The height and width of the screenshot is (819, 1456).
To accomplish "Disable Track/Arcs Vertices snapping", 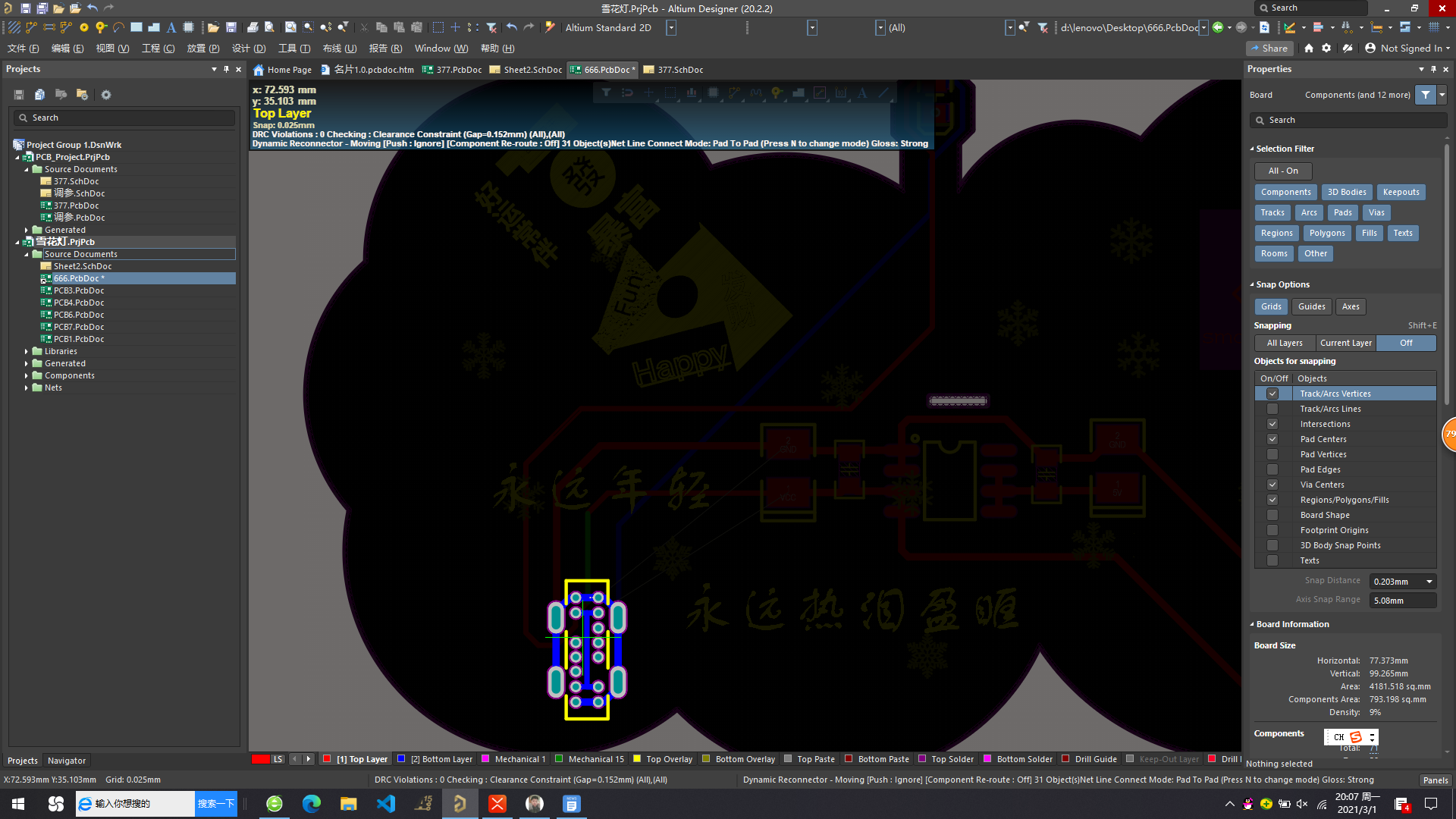I will [x=1272, y=394].
